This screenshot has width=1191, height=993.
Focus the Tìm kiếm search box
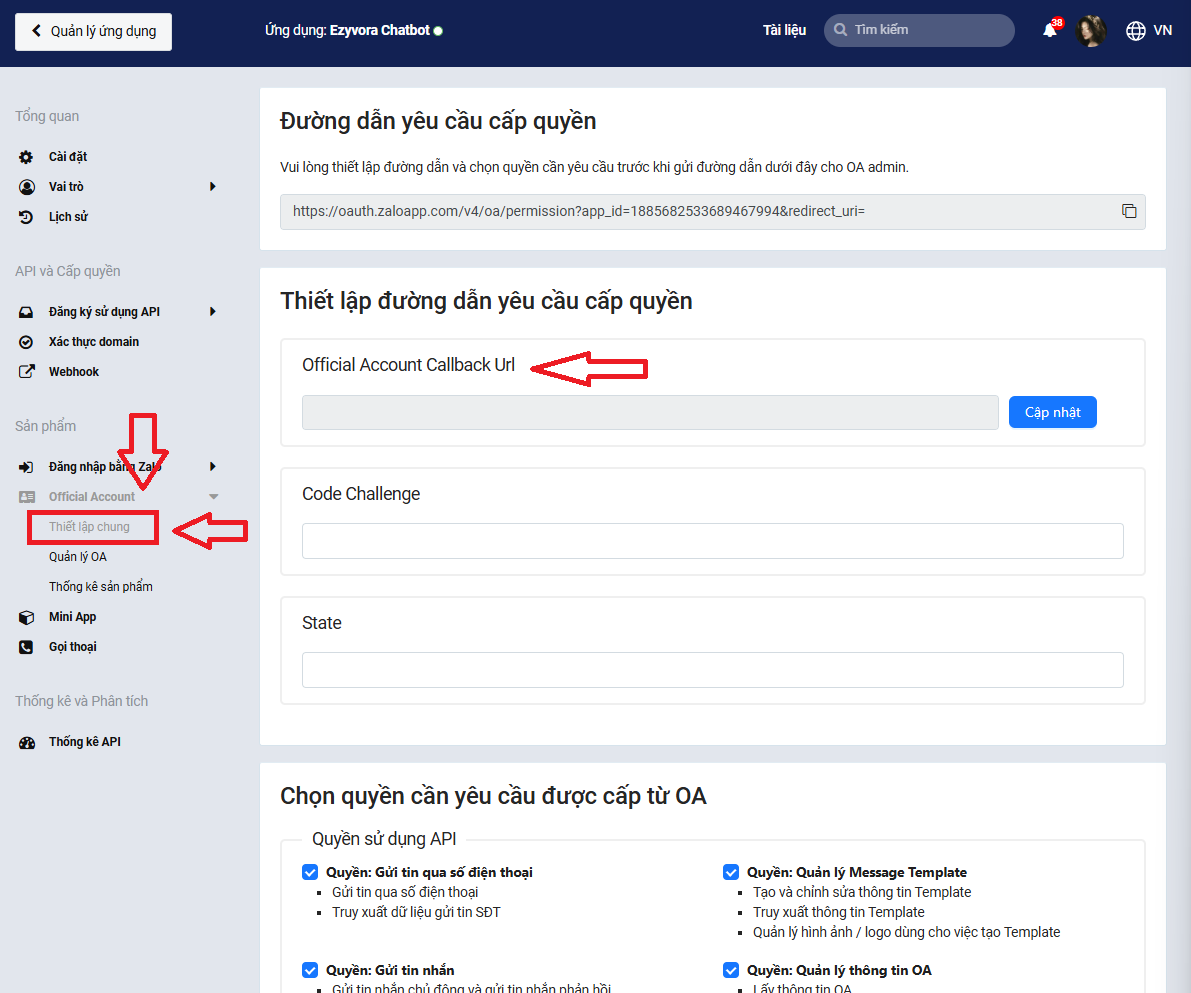[919, 30]
